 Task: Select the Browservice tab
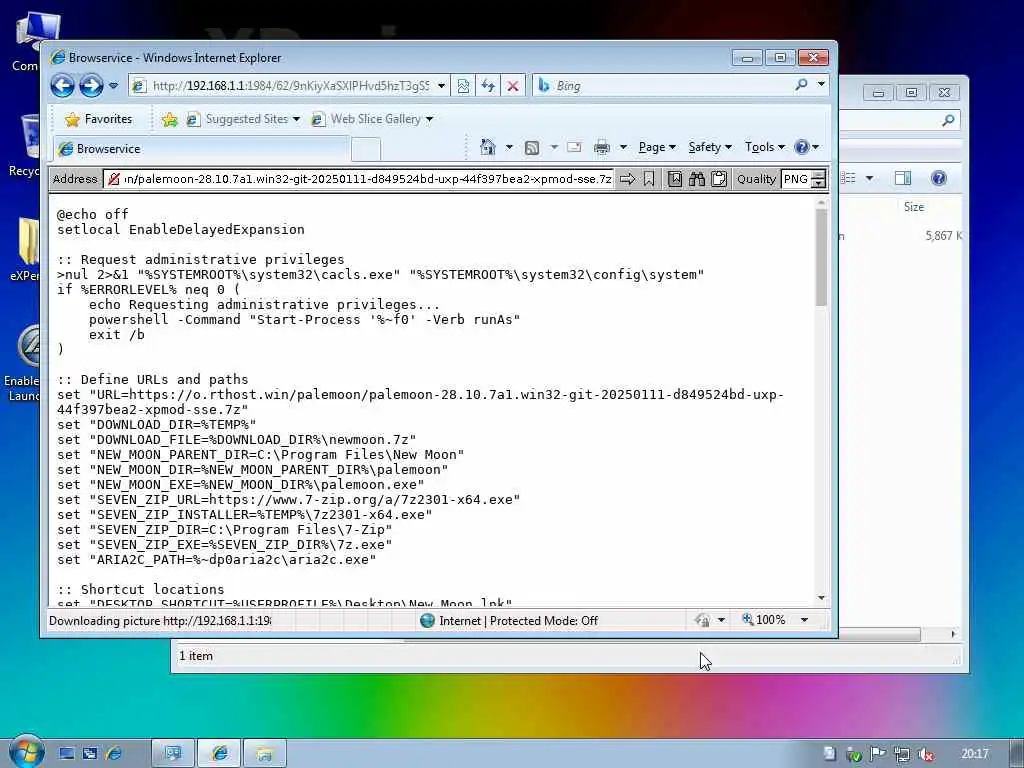click(x=200, y=149)
